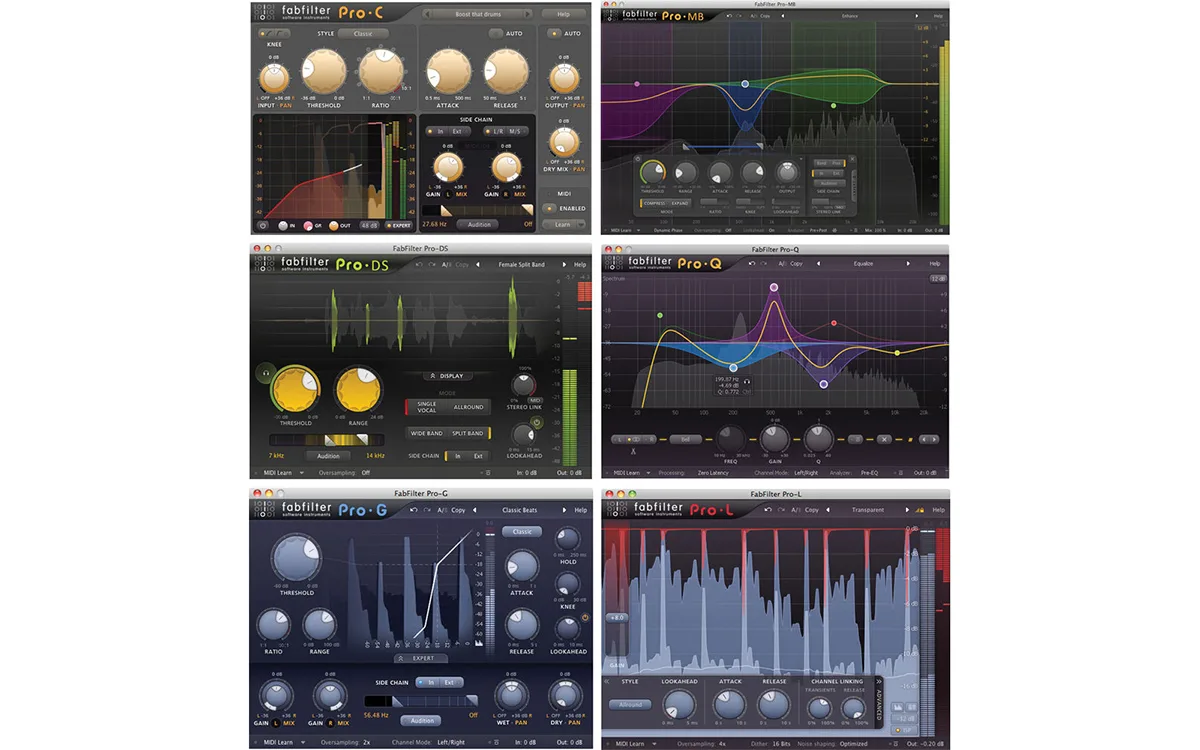The height and width of the screenshot is (750, 1200).
Task: Select Ext side chain in Pro-G
Action: (449, 682)
